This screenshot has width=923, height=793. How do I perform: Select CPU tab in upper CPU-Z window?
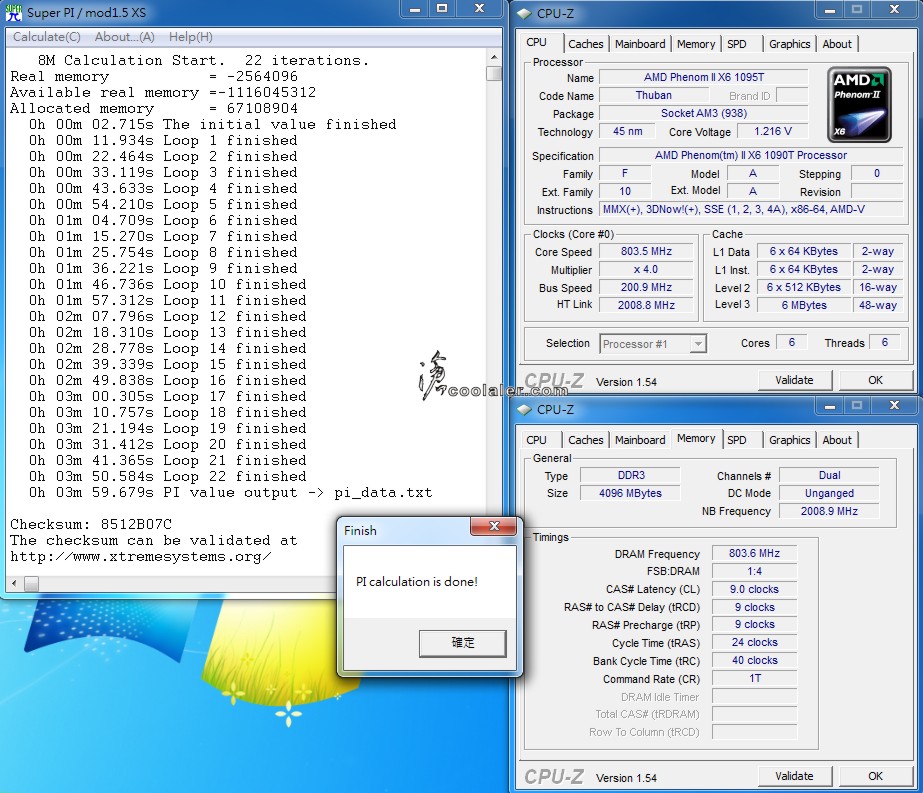point(536,42)
